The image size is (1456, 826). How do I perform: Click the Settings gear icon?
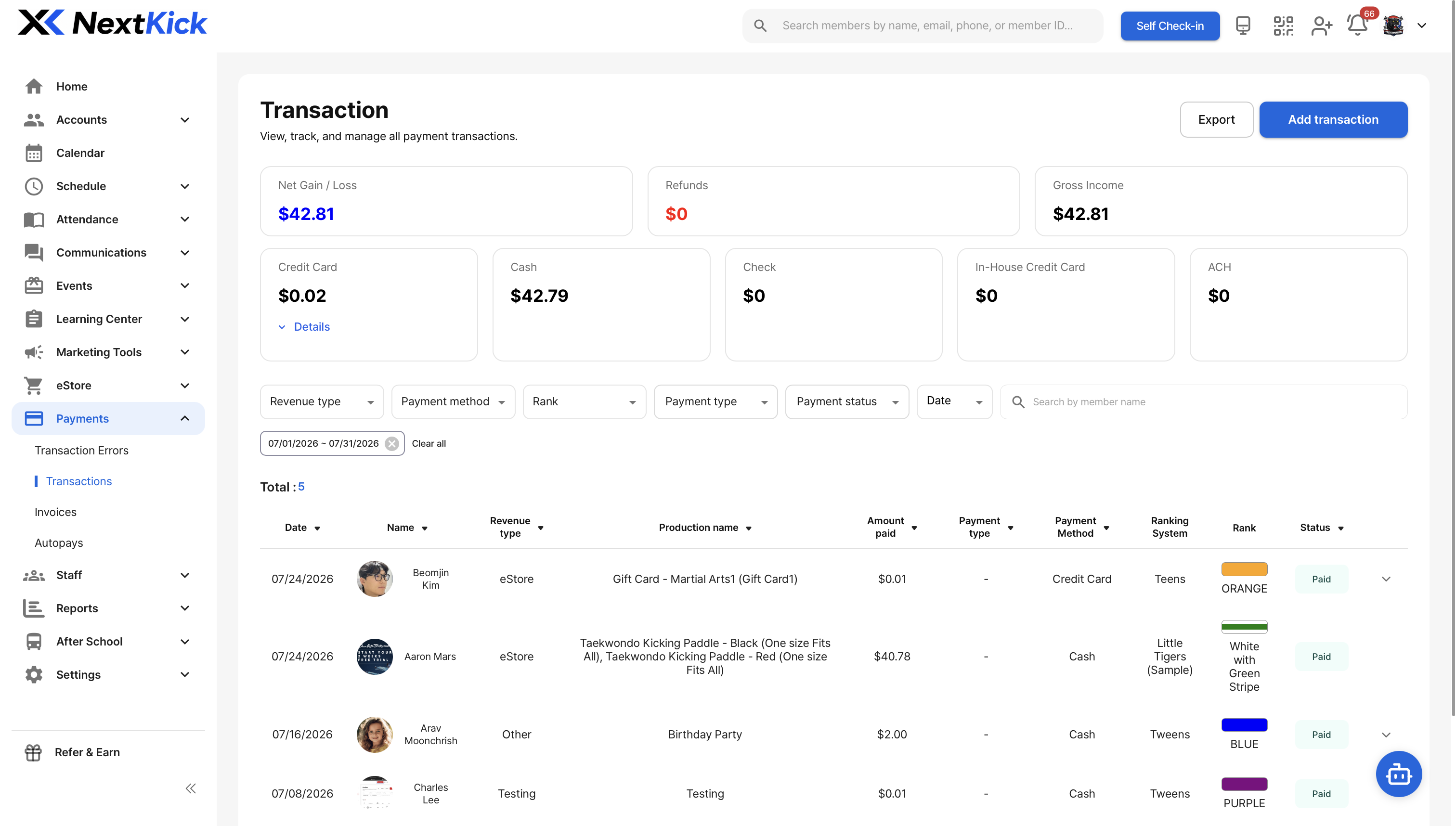click(34, 674)
